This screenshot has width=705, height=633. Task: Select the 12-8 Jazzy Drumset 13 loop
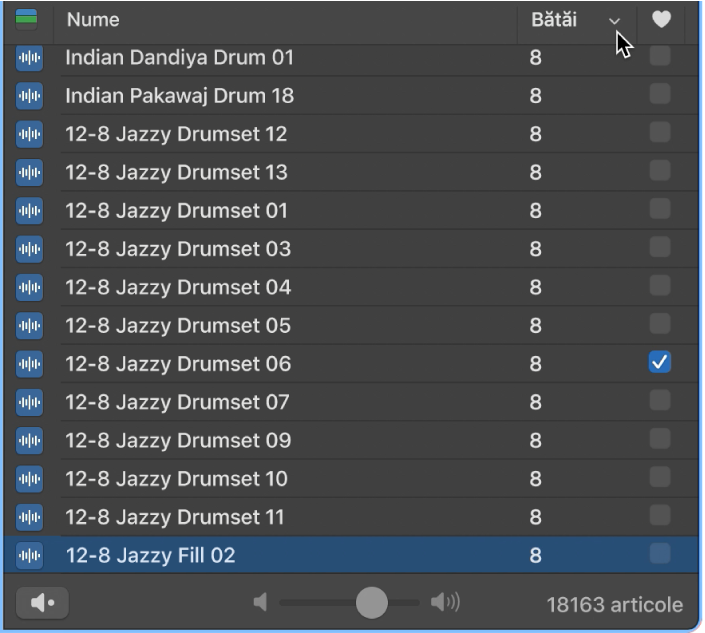point(176,172)
